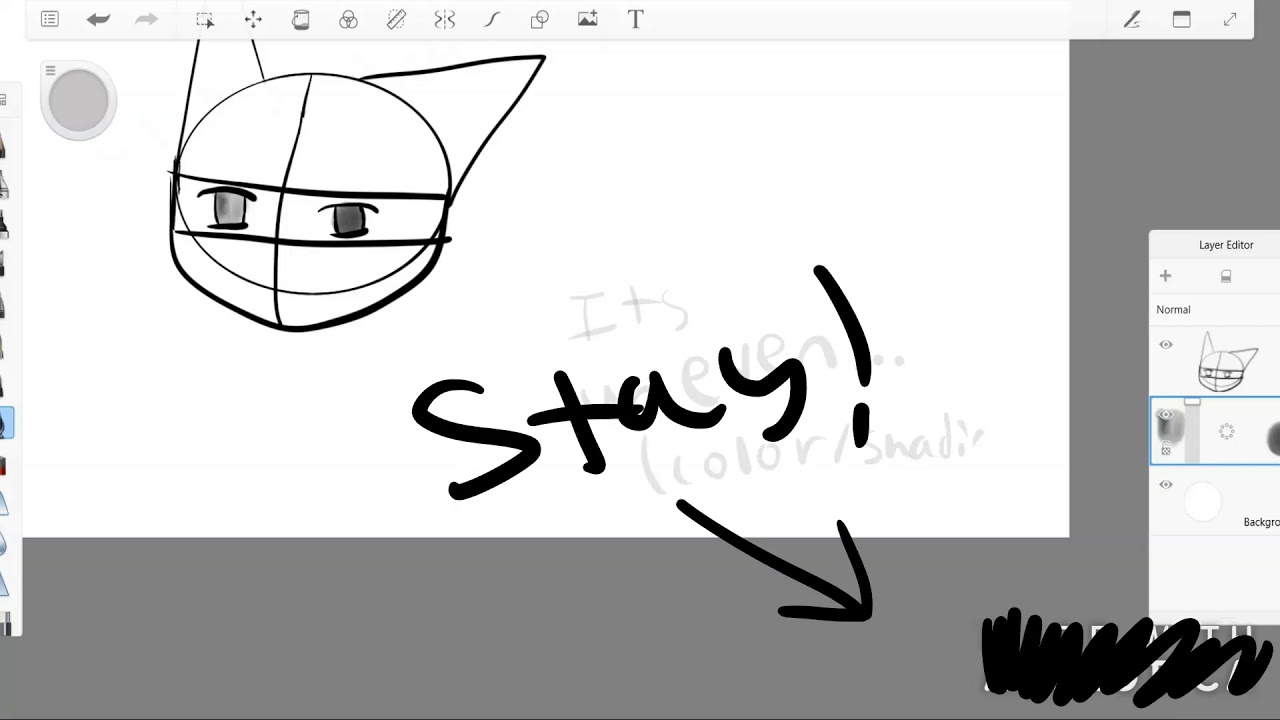This screenshot has height=720, width=1280.
Task: Click the Undo arrow
Action: [x=98, y=19]
